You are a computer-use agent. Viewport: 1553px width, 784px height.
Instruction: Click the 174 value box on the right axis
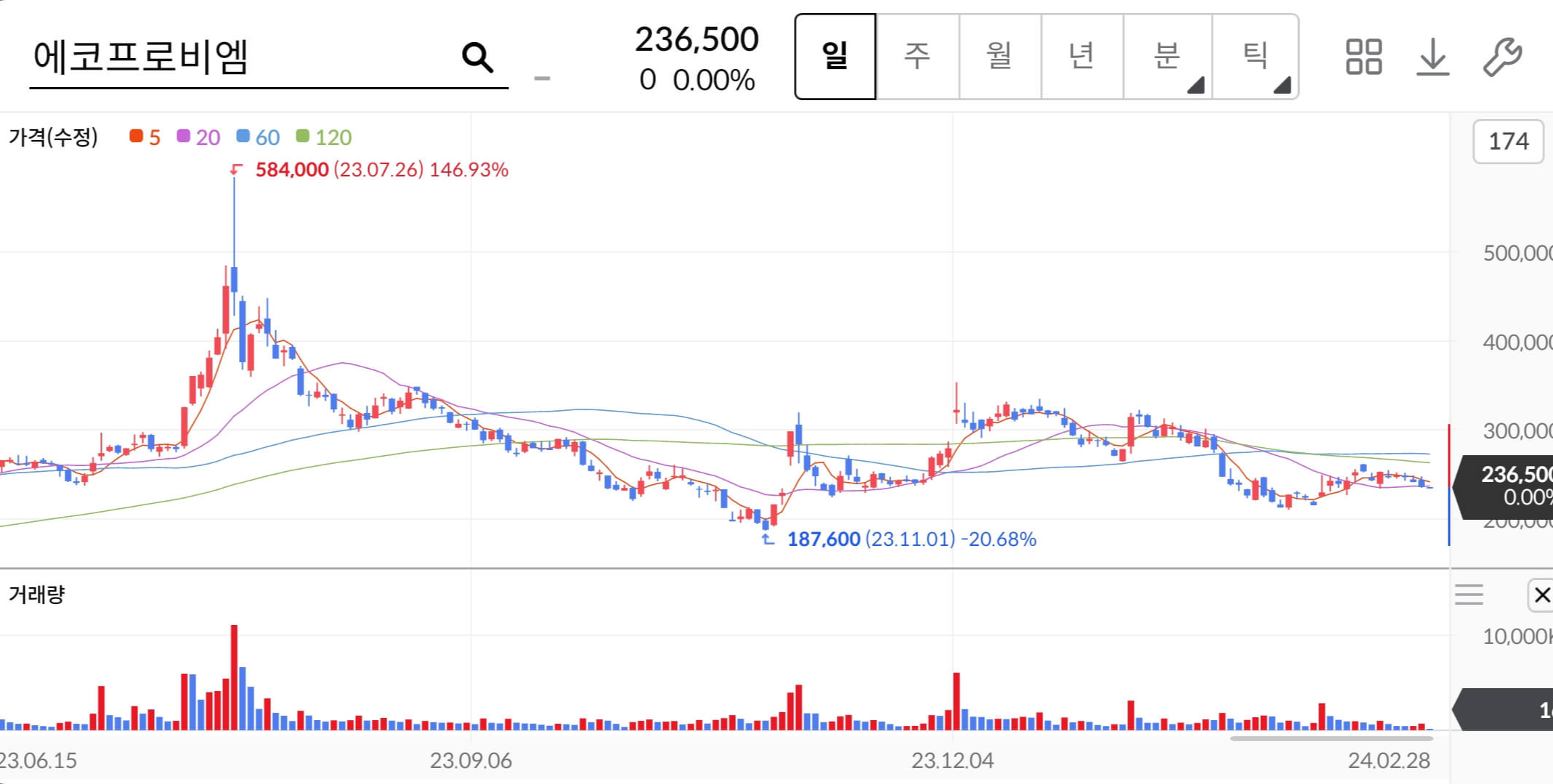(x=1508, y=142)
